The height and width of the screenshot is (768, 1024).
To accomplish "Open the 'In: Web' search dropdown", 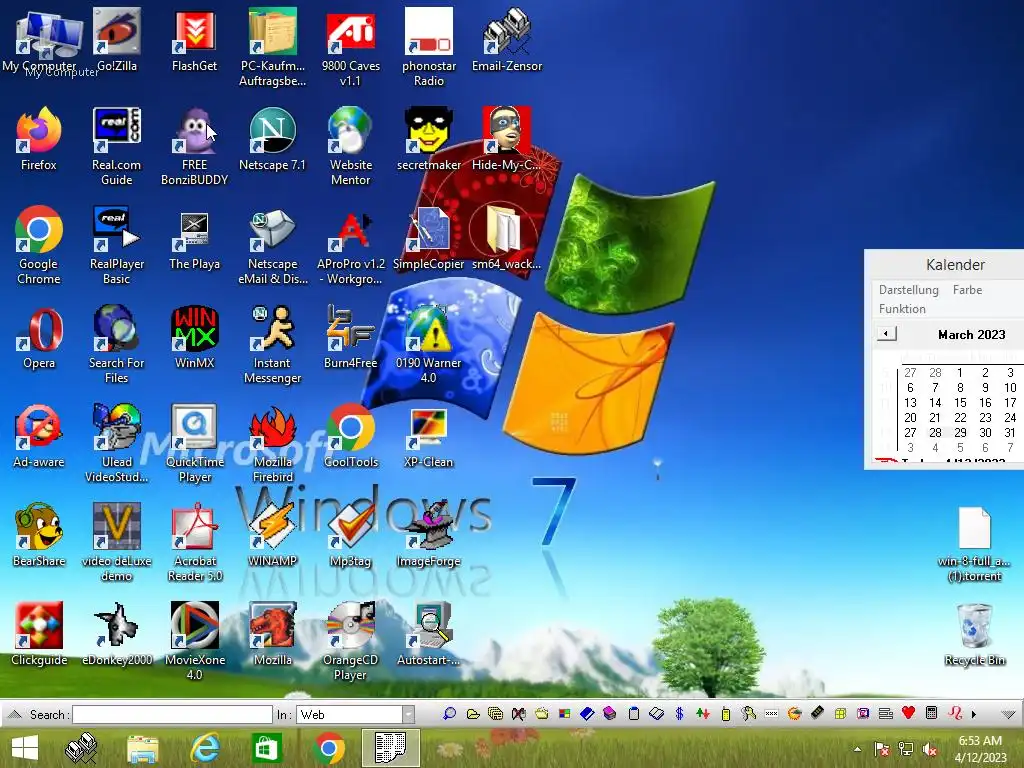I will (x=408, y=714).
